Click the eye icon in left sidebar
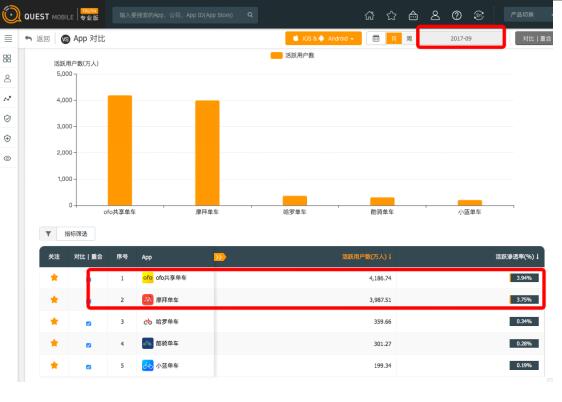562x402 pixels. click(8, 158)
